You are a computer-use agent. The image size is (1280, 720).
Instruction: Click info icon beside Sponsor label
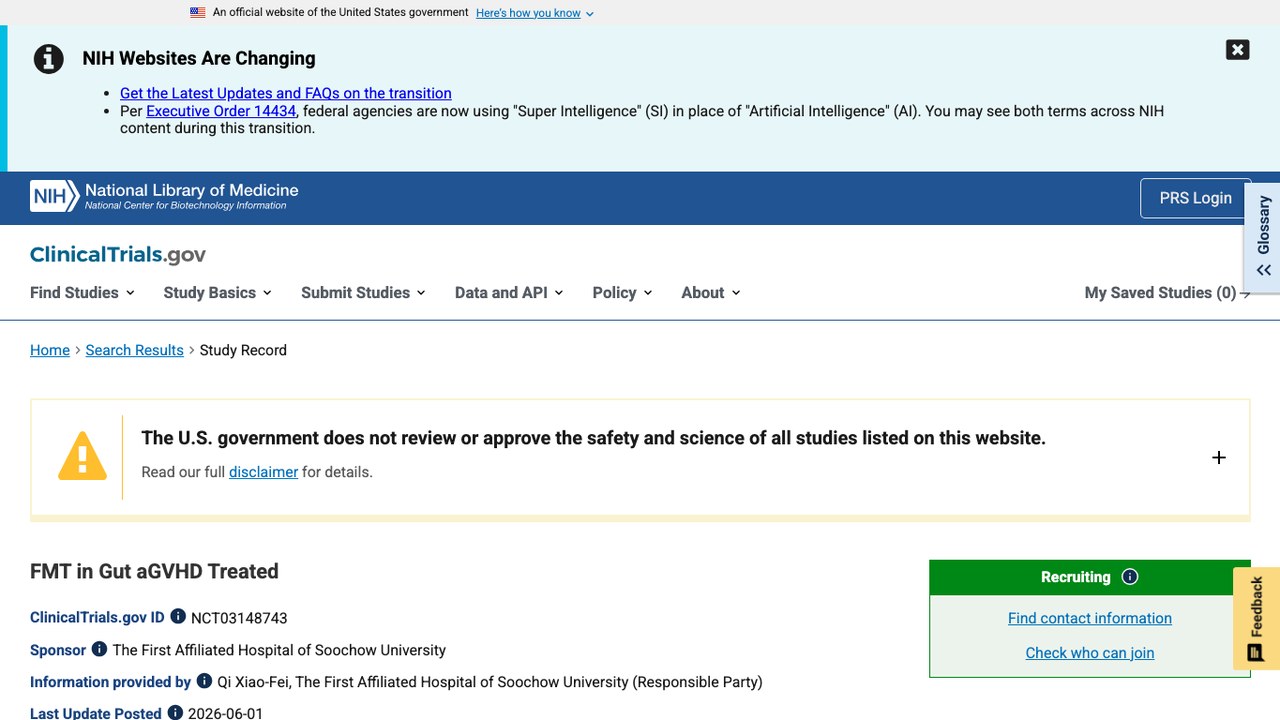[x=99, y=649]
